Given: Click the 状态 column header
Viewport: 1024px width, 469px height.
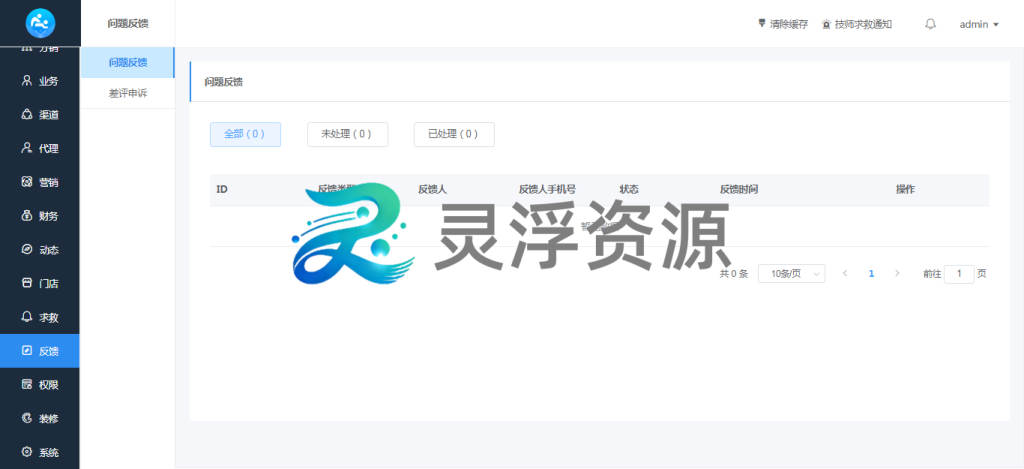Looking at the screenshot, I should [629, 189].
